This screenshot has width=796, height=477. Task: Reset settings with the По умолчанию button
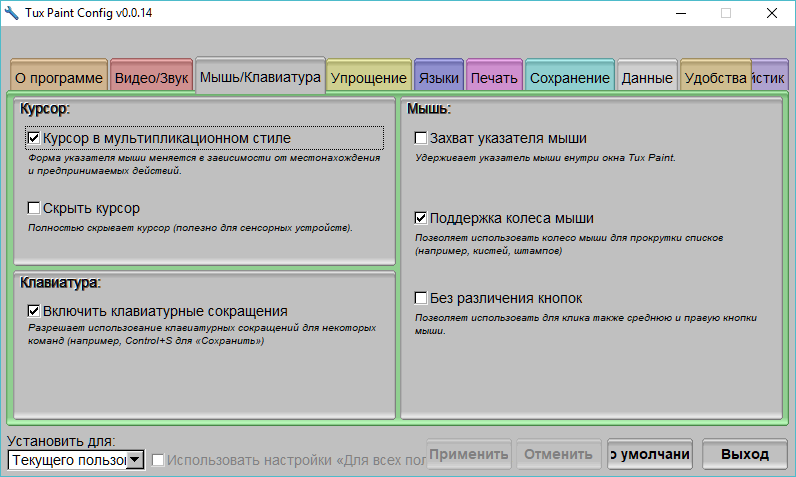tap(650, 454)
